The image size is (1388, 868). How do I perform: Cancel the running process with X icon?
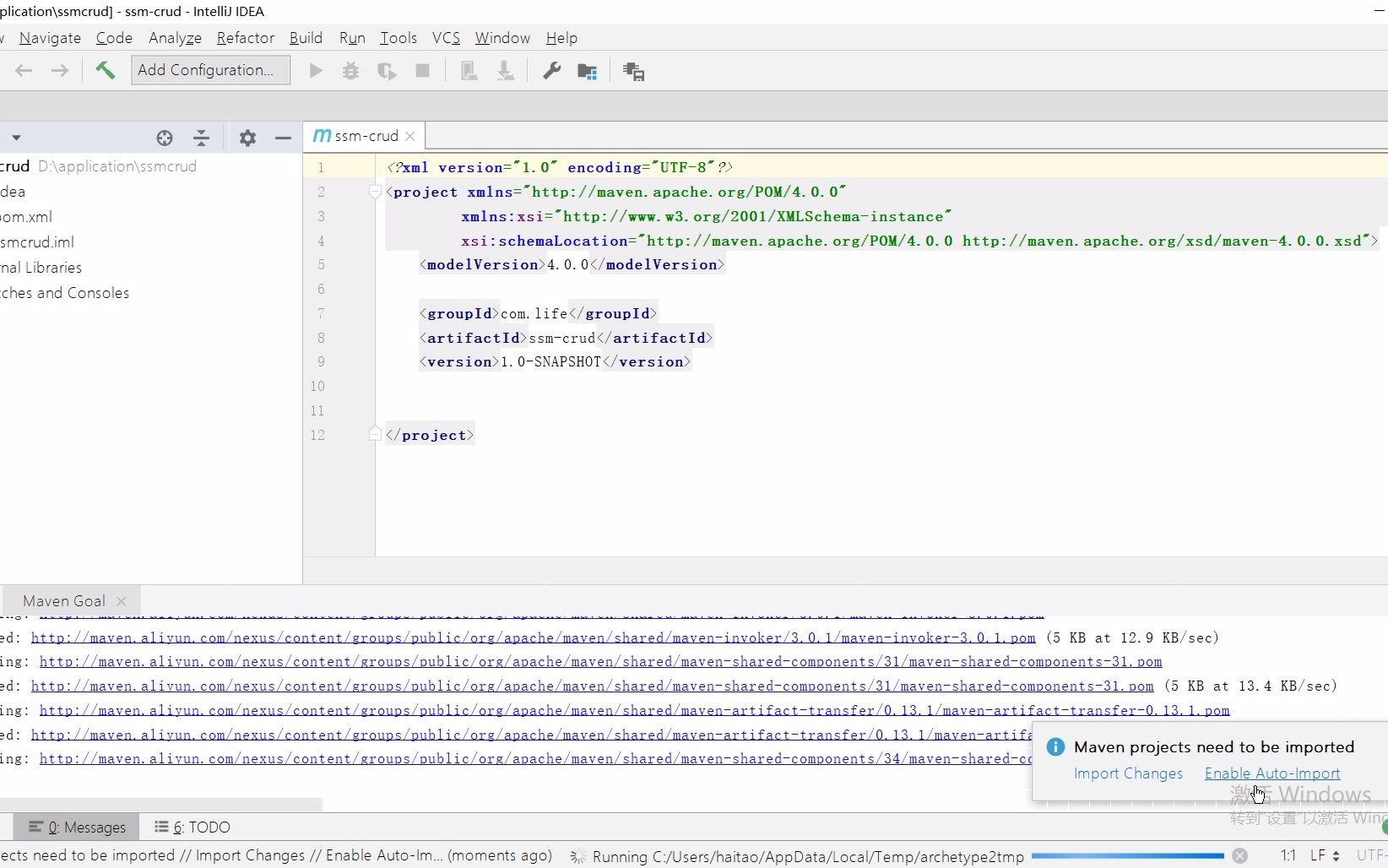coord(1239,856)
